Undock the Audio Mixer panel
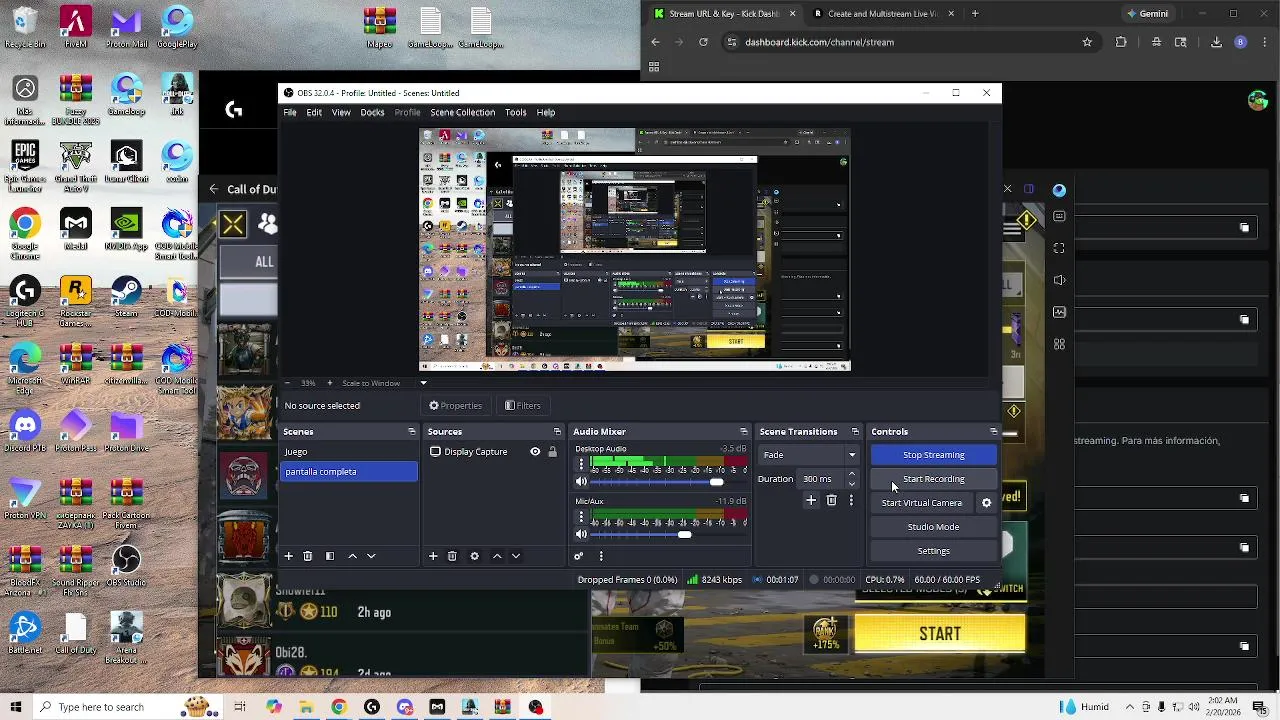1280x720 pixels. pos(743,432)
